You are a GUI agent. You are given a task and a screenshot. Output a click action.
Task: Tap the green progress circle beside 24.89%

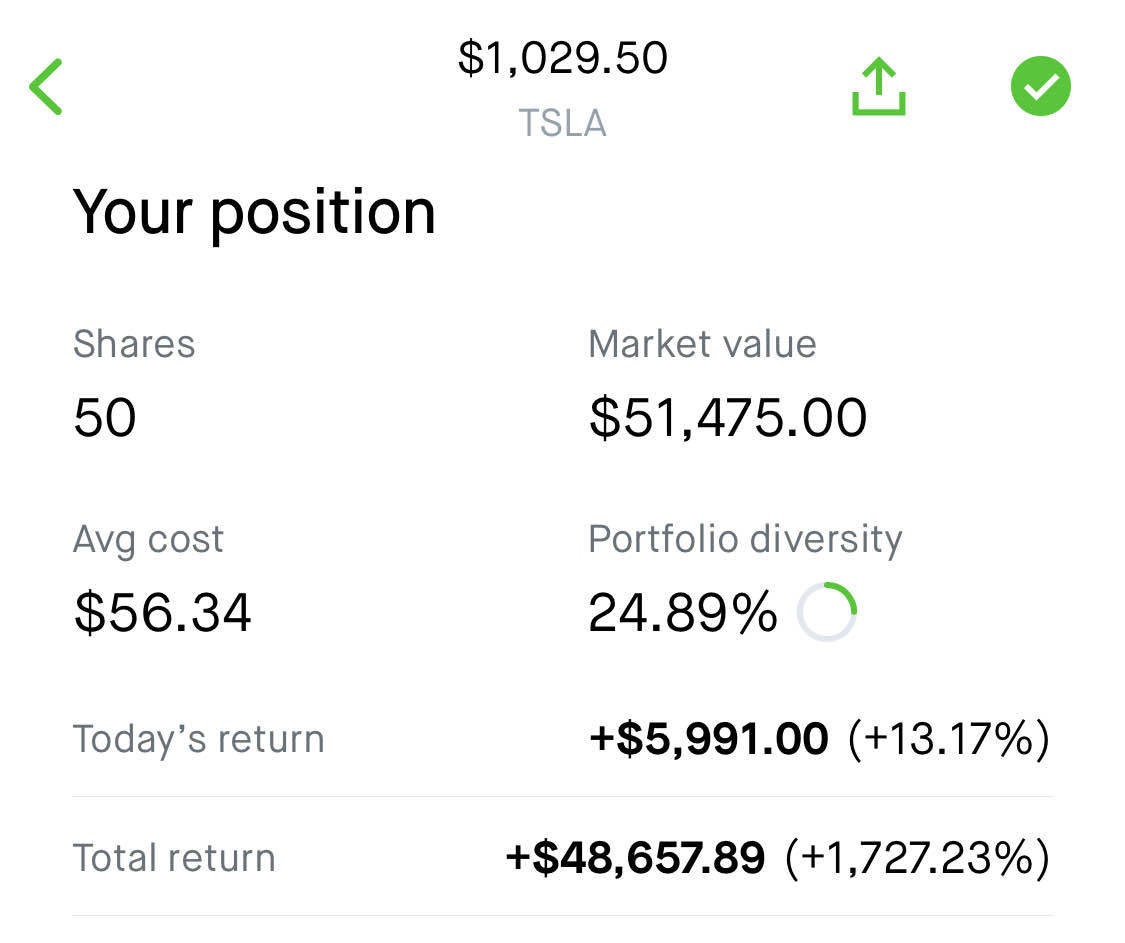pos(827,612)
